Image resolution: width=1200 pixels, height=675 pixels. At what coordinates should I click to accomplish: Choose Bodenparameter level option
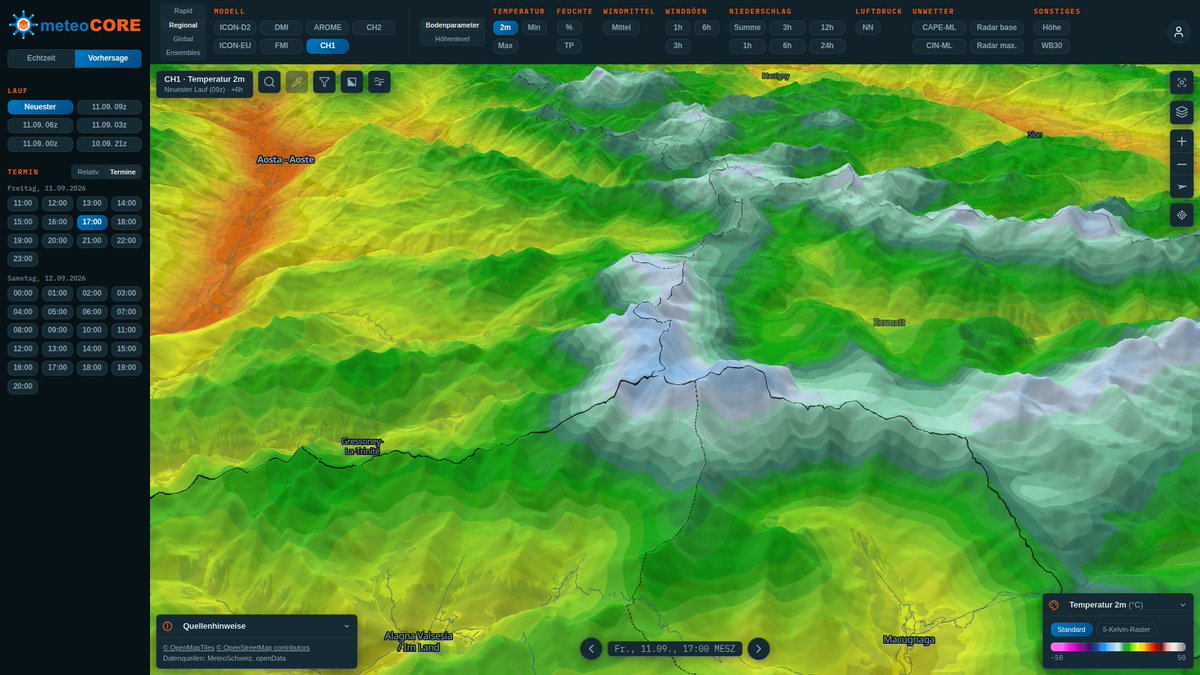pos(452,25)
